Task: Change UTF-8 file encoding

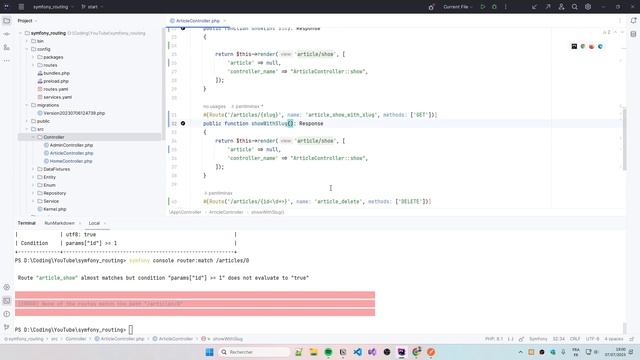Action: [x=592, y=339]
